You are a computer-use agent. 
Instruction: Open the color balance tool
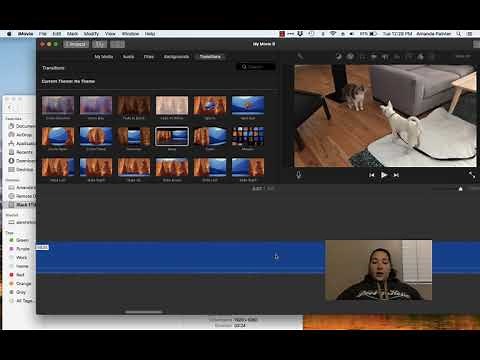coord(339,57)
